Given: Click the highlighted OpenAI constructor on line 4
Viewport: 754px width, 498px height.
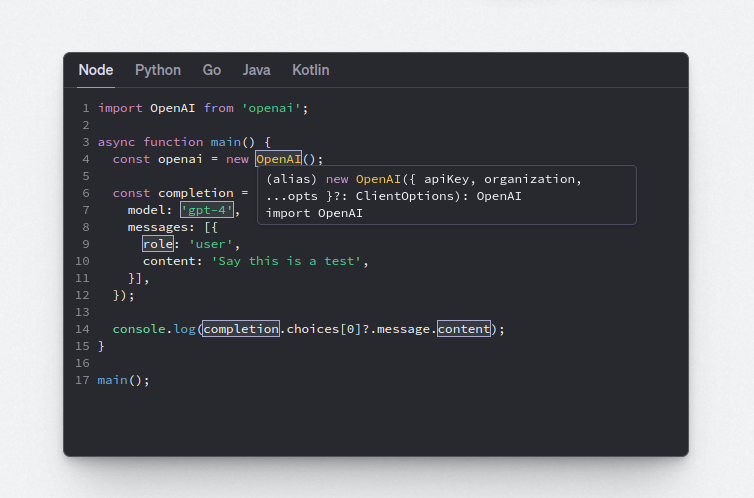Looking at the screenshot, I should pyautogui.click(x=278, y=159).
